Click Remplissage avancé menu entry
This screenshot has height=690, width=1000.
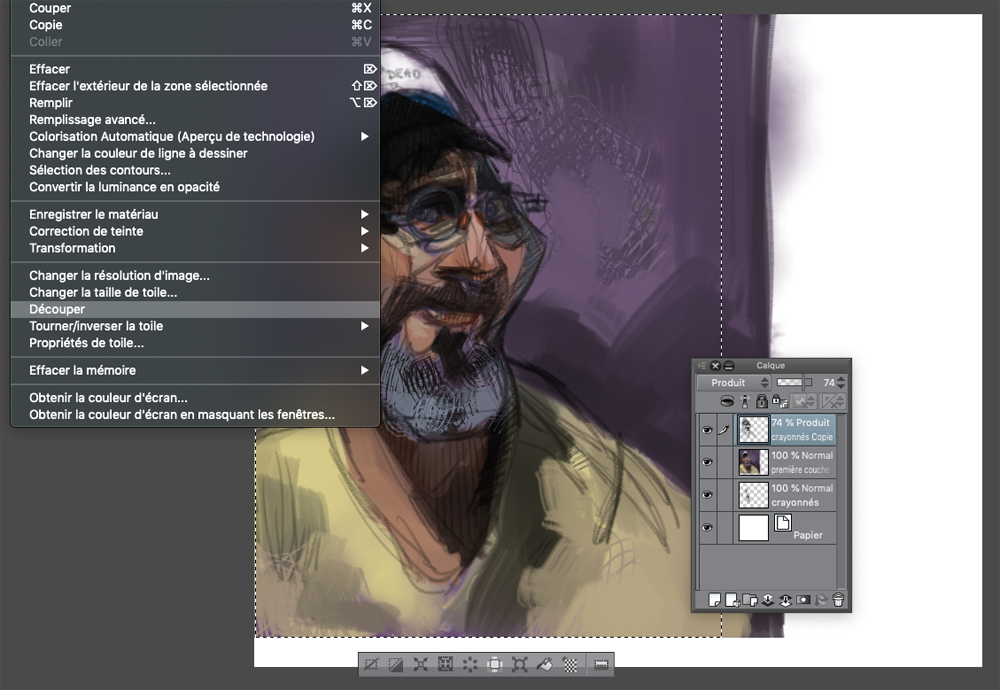click(92, 120)
